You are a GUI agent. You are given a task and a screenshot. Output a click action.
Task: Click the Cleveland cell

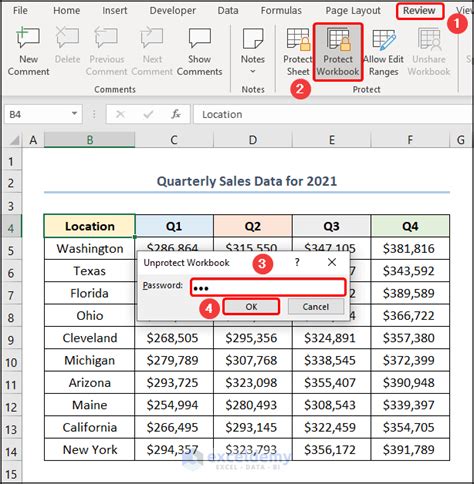90,338
